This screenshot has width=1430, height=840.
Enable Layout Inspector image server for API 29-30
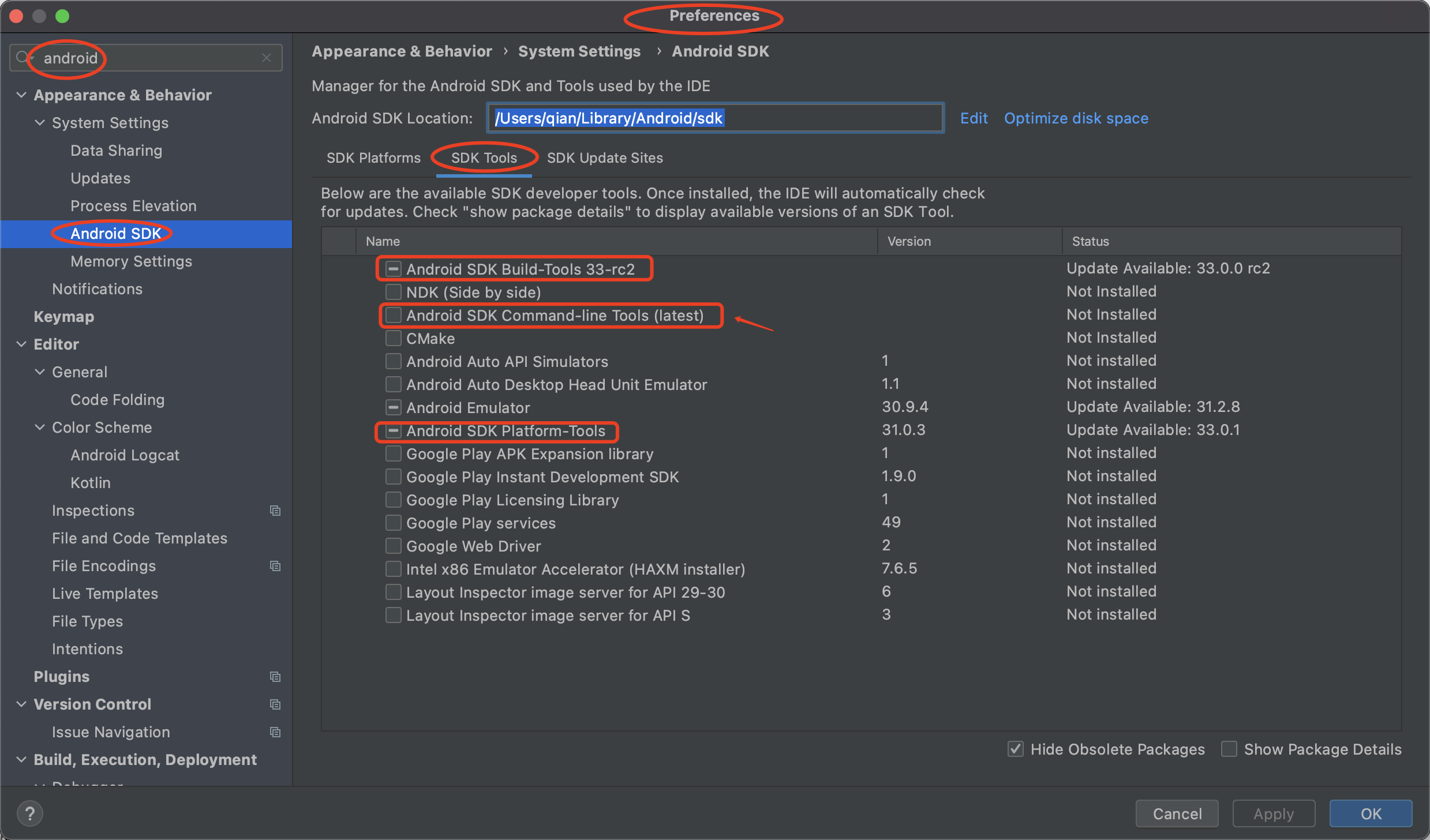click(x=394, y=592)
